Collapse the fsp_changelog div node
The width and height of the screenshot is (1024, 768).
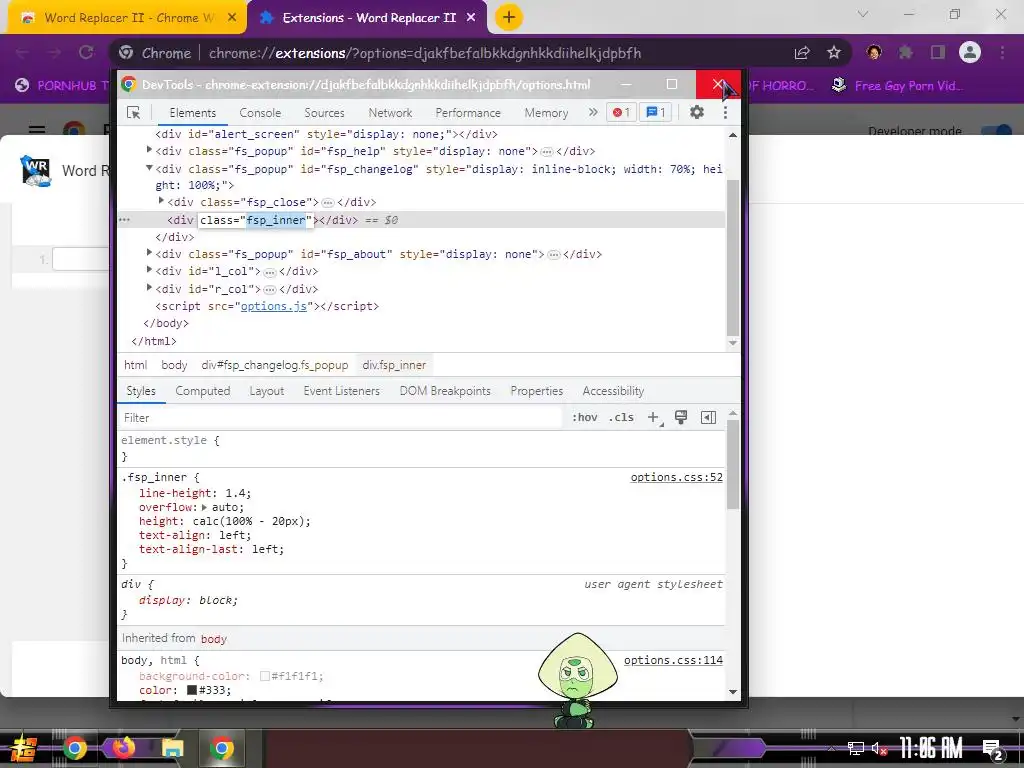point(150,168)
